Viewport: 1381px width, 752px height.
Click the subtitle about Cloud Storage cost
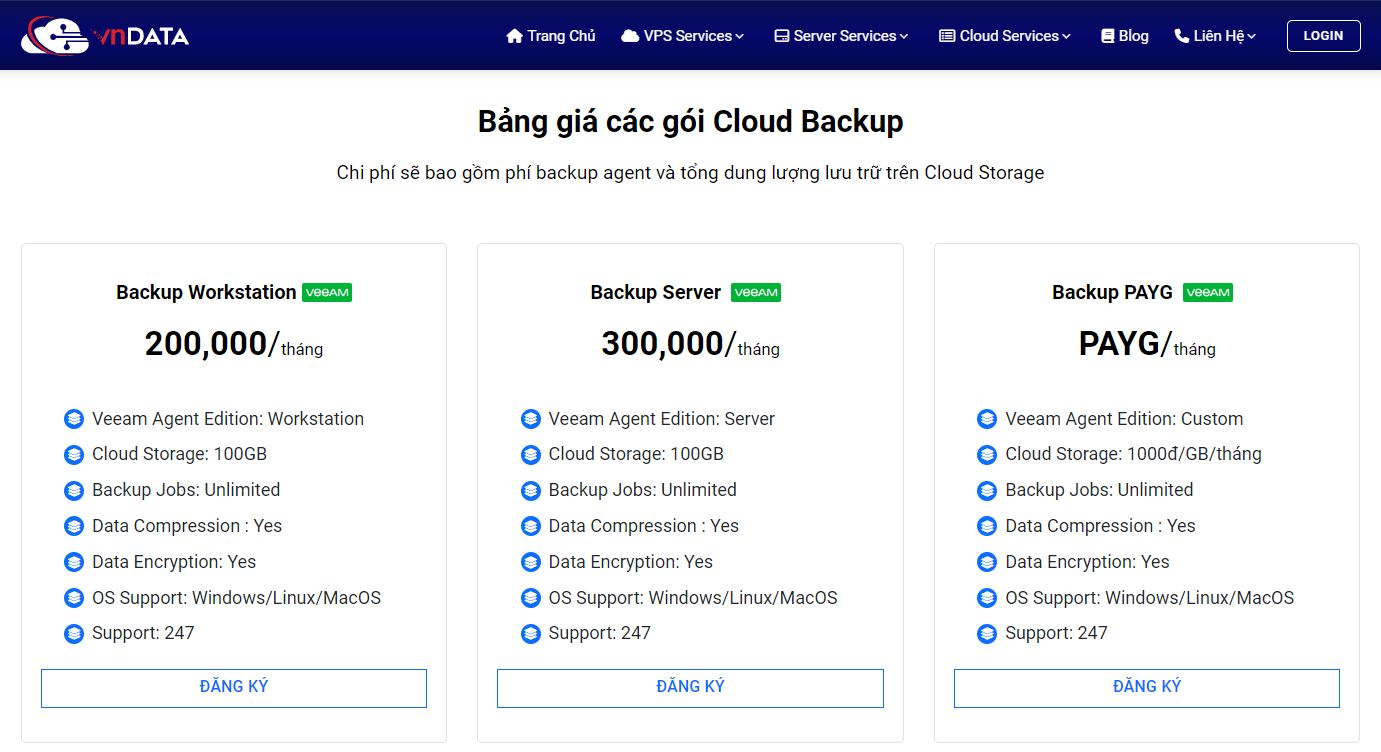(690, 173)
